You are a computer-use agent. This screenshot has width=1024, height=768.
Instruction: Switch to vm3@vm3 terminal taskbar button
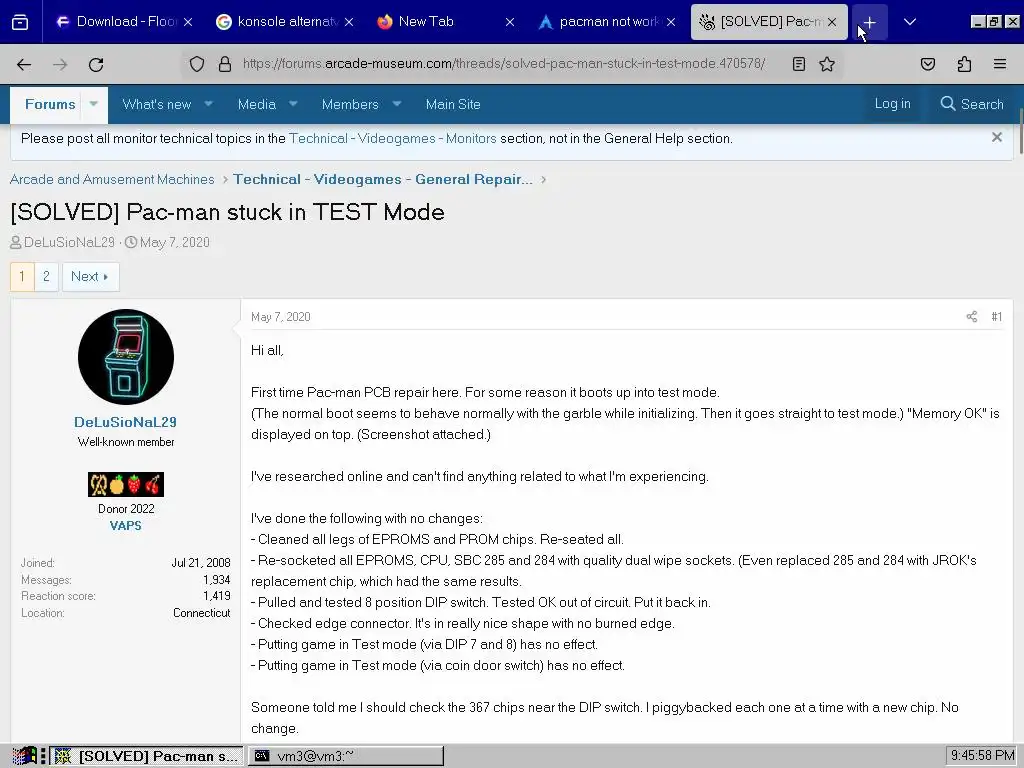tap(345, 756)
